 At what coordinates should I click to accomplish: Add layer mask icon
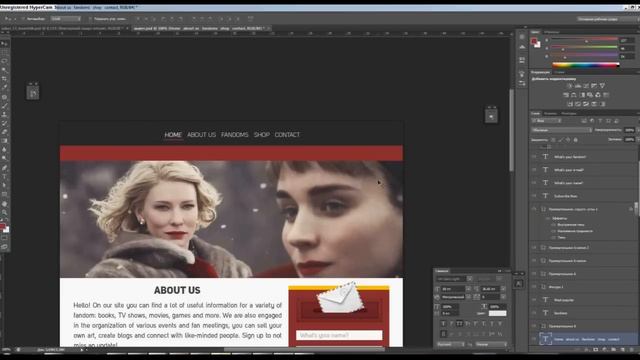[x=596, y=350]
